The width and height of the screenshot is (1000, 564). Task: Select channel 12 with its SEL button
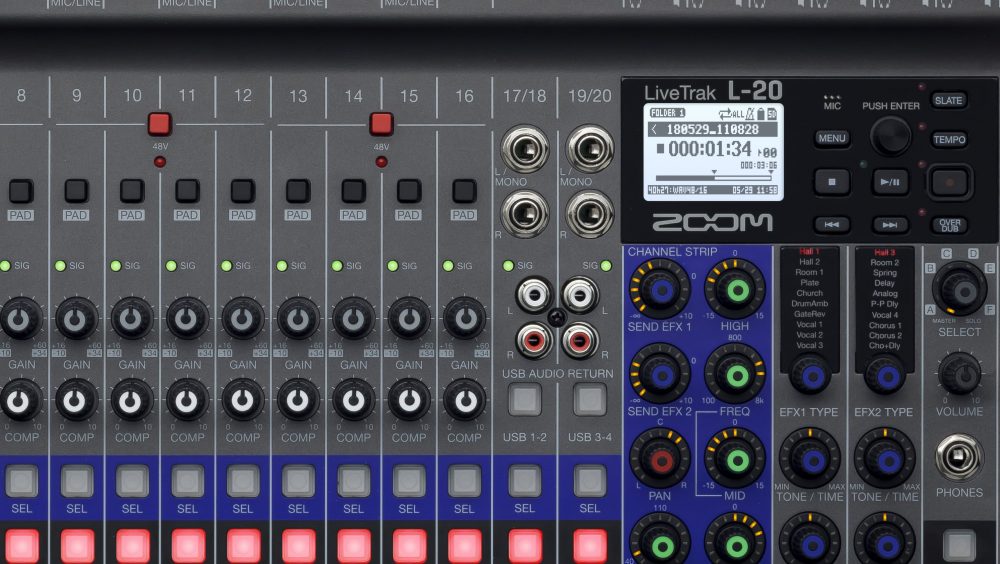coord(242,481)
